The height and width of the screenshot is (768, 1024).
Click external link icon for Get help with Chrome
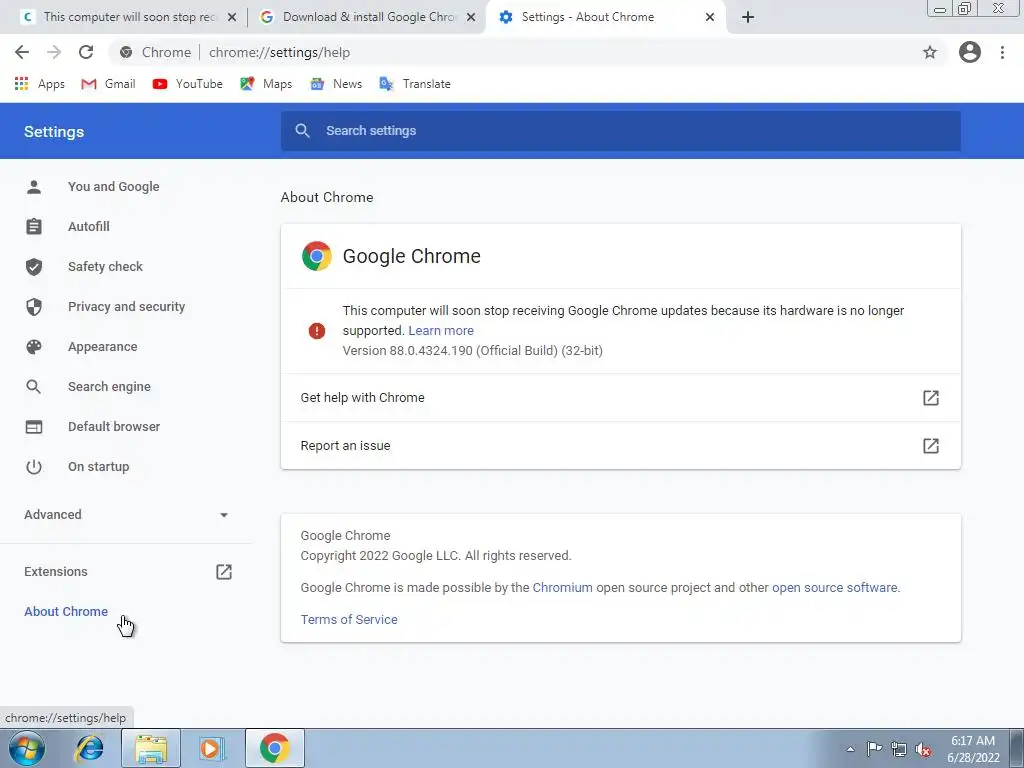931,398
